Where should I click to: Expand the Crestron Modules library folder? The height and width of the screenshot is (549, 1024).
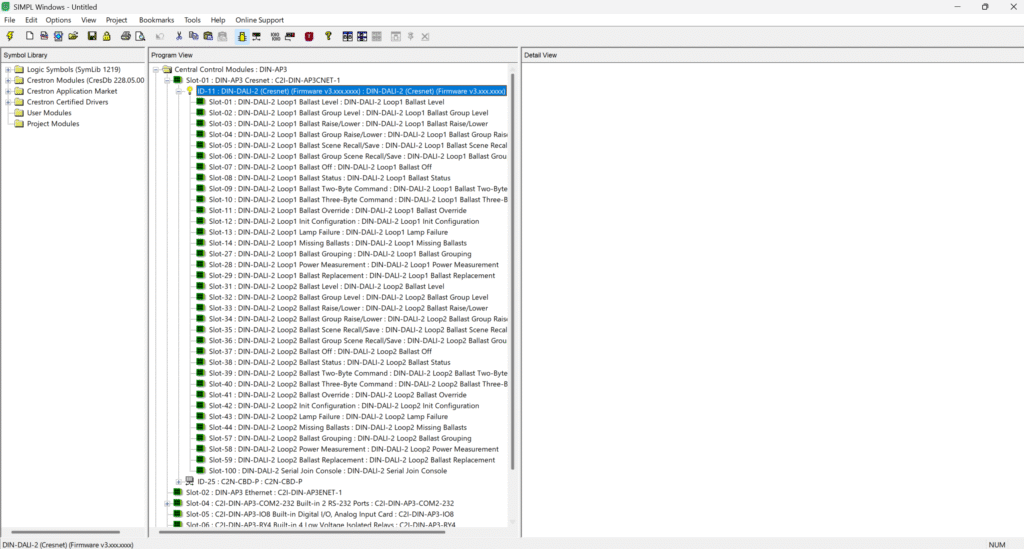8,80
